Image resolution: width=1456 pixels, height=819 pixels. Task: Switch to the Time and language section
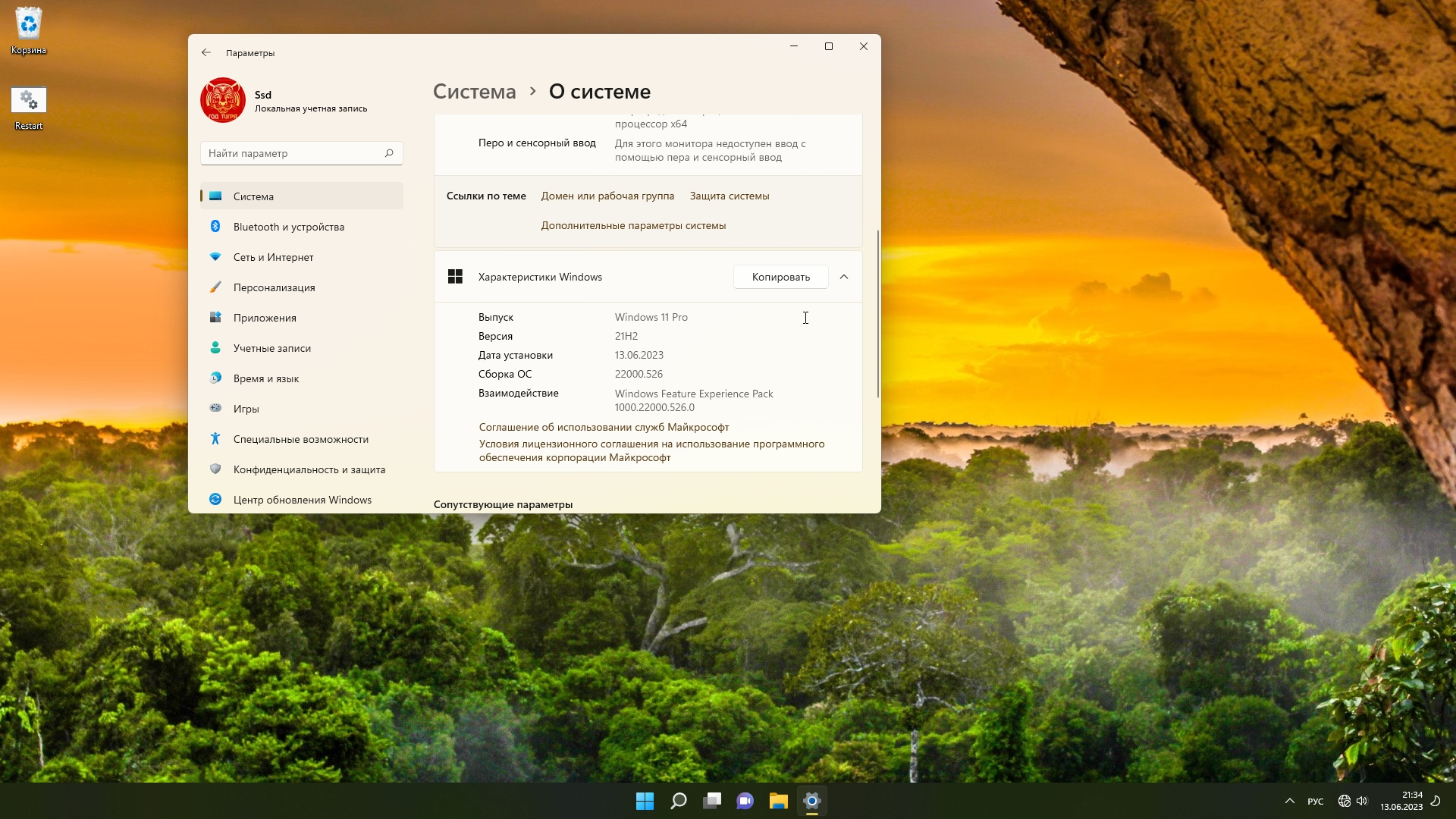point(265,378)
